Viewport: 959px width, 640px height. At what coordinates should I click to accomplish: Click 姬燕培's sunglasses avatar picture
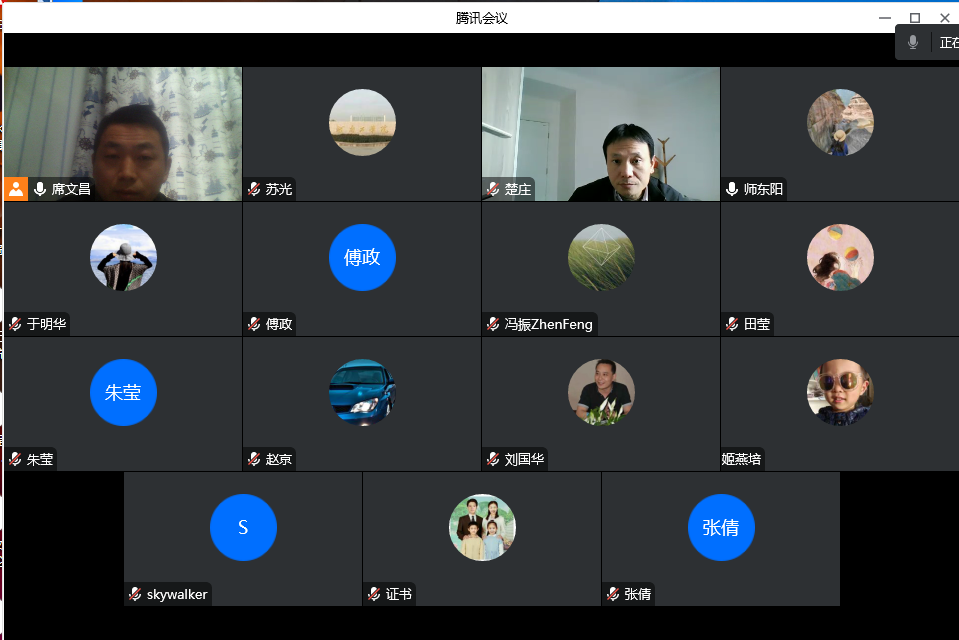840,392
